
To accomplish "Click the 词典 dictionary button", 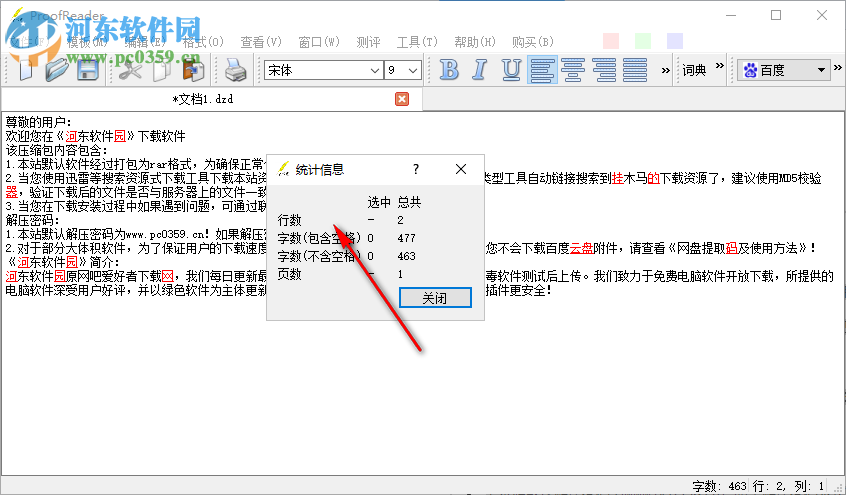I will pos(694,70).
